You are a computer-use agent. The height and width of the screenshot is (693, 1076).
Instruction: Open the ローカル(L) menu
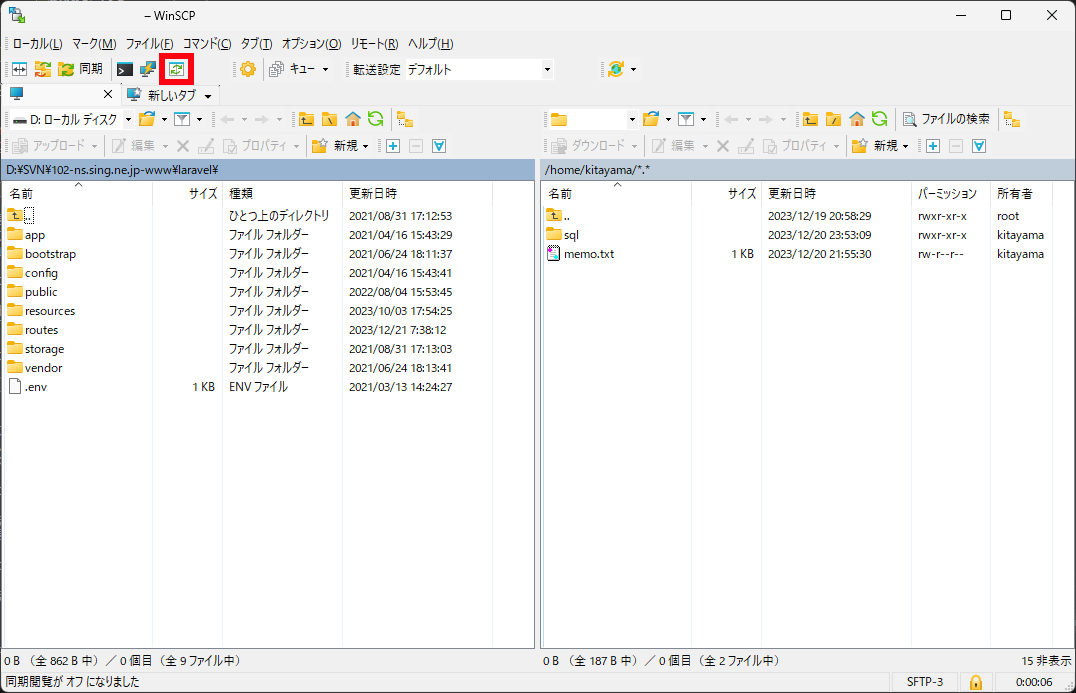(x=37, y=44)
